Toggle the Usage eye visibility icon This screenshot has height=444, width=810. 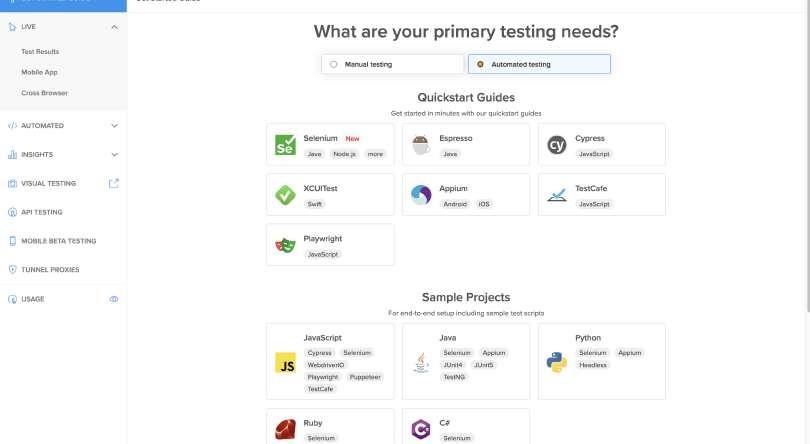[114, 299]
